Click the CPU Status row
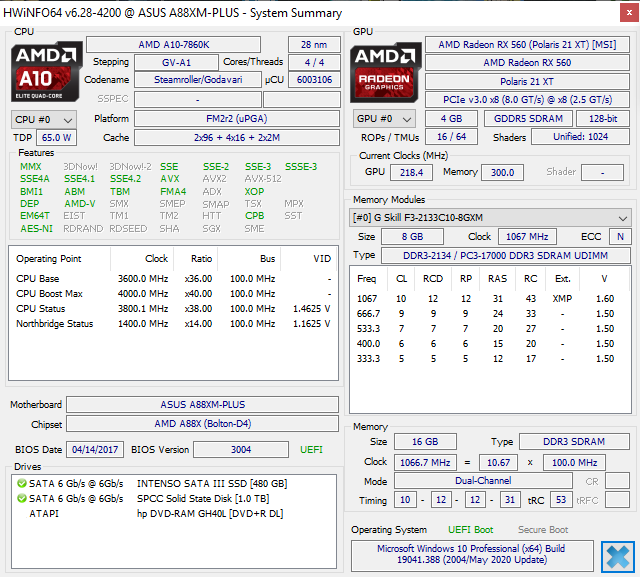 tap(173, 309)
